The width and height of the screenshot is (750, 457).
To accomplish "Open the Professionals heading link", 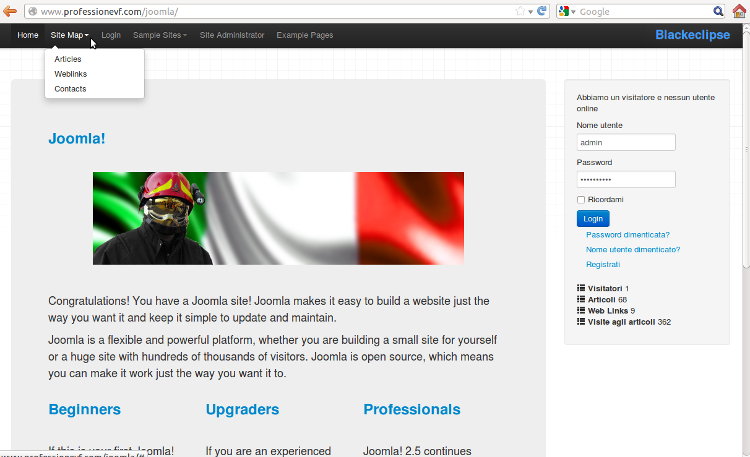I will (x=412, y=409).
